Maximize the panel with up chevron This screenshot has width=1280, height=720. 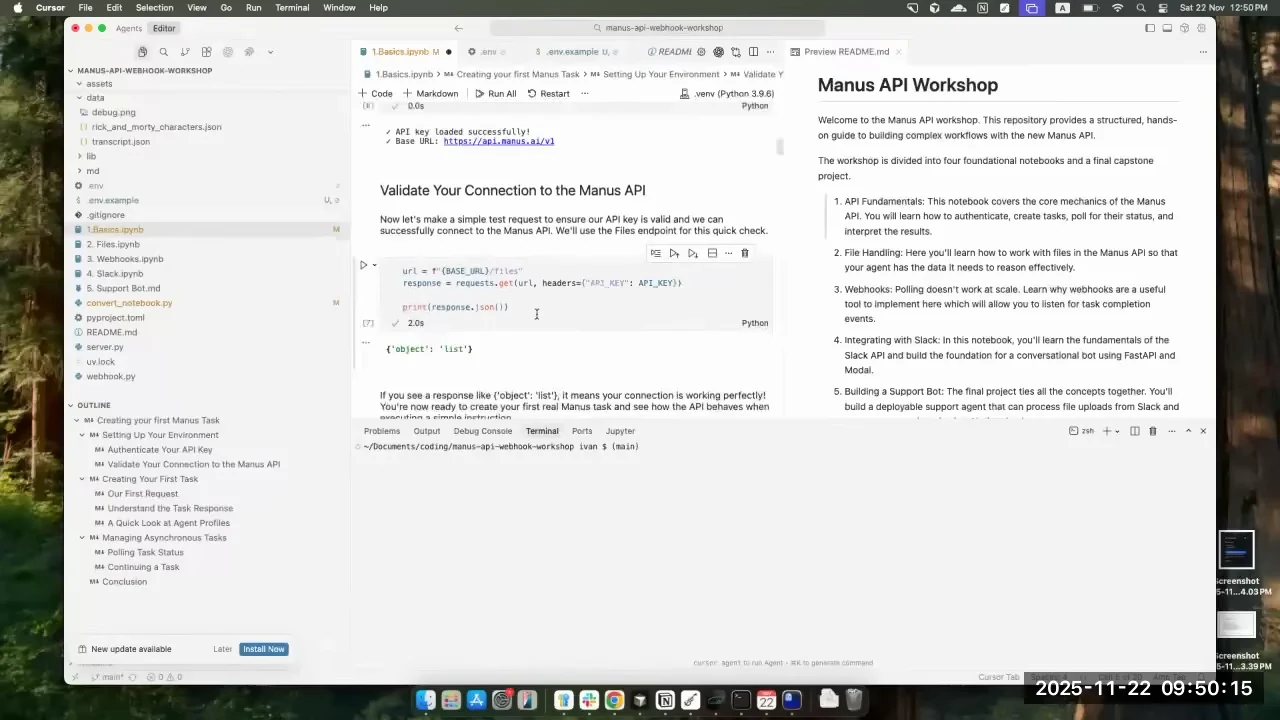[1188, 431]
